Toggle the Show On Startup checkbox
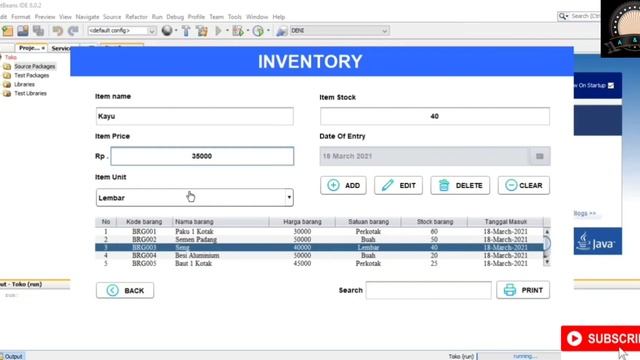This screenshot has width=640, height=360. click(x=611, y=85)
